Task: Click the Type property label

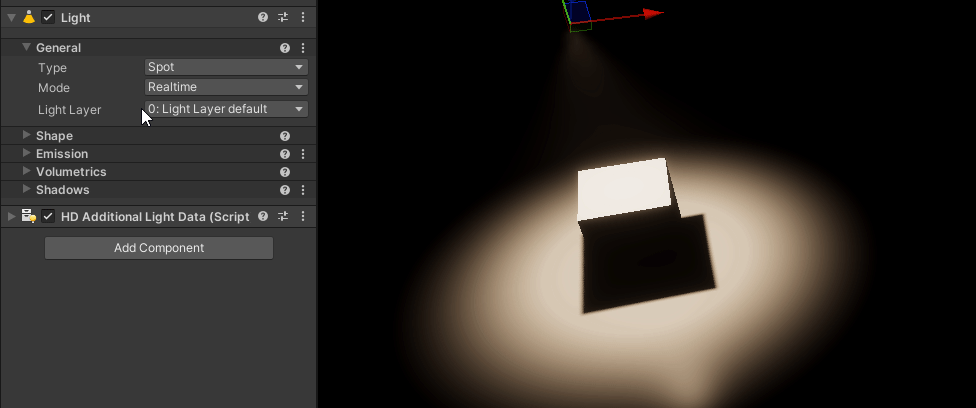Action: tap(52, 68)
